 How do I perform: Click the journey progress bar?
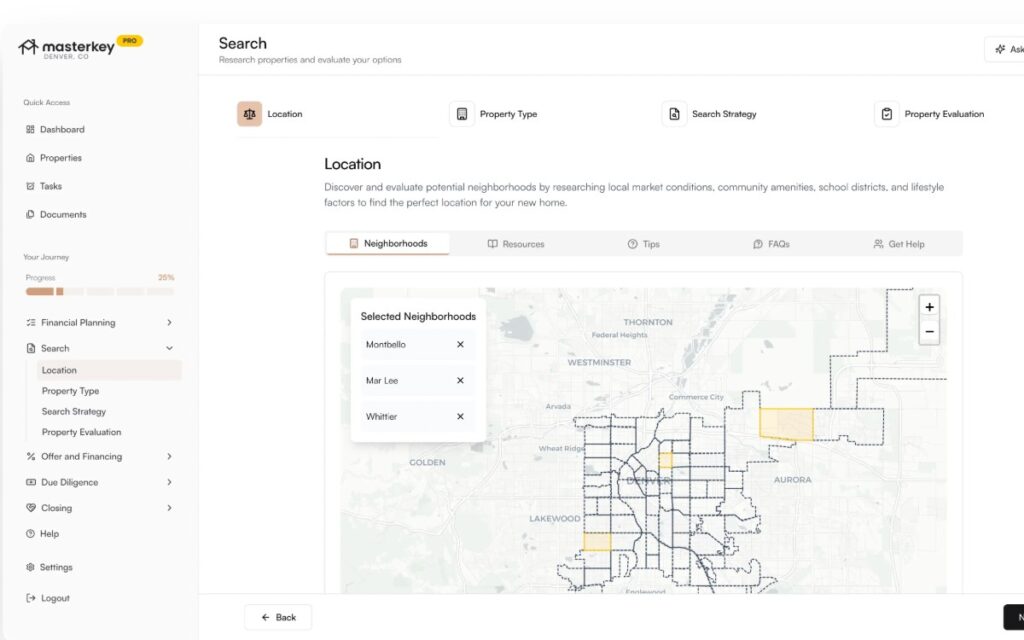99,292
